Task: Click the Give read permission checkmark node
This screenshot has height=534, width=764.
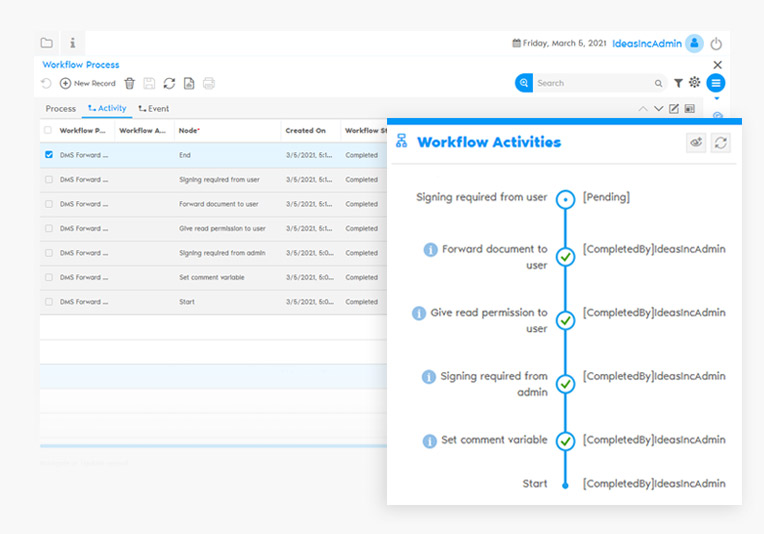Action: [565, 321]
